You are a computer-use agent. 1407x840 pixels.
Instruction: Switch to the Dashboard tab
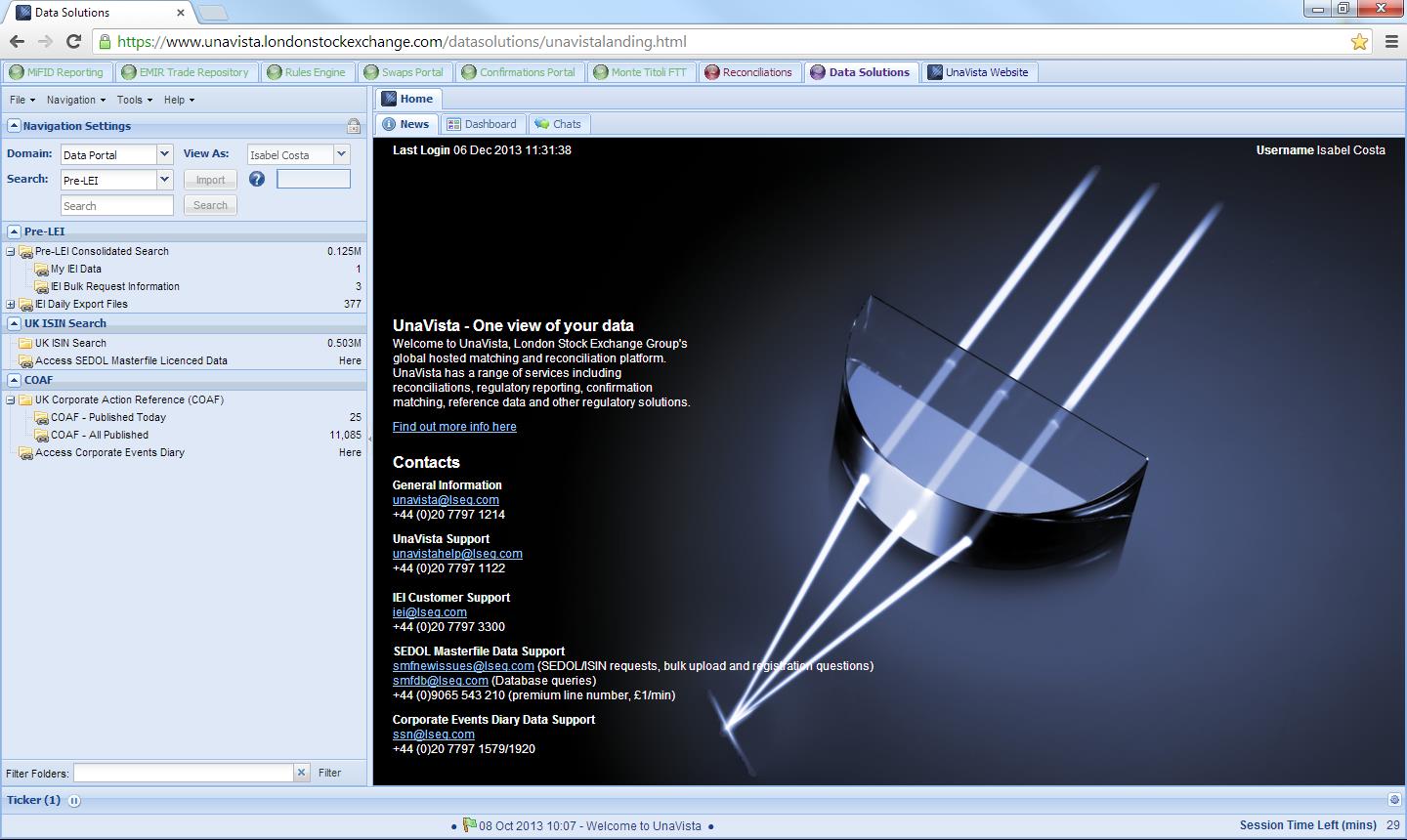(x=482, y=124)
